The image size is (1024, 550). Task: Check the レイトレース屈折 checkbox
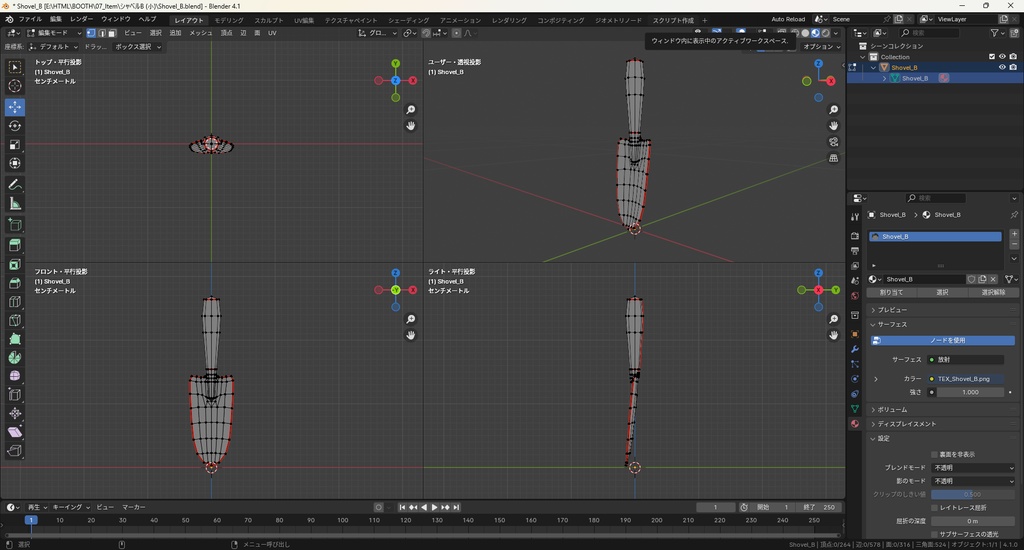[x=935, y=508]
